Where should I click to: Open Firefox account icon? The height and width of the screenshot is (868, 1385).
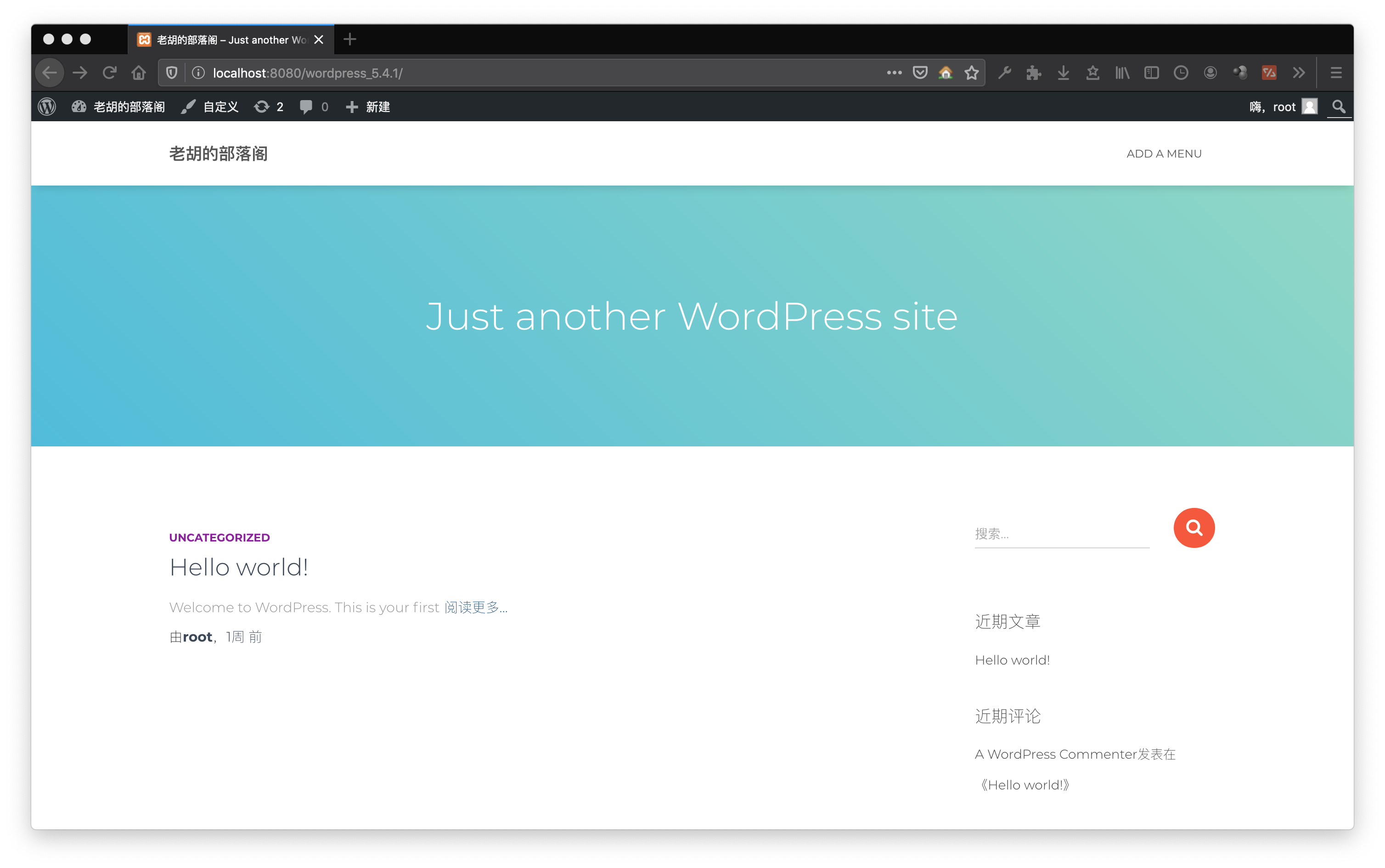tap(1210, 73)
